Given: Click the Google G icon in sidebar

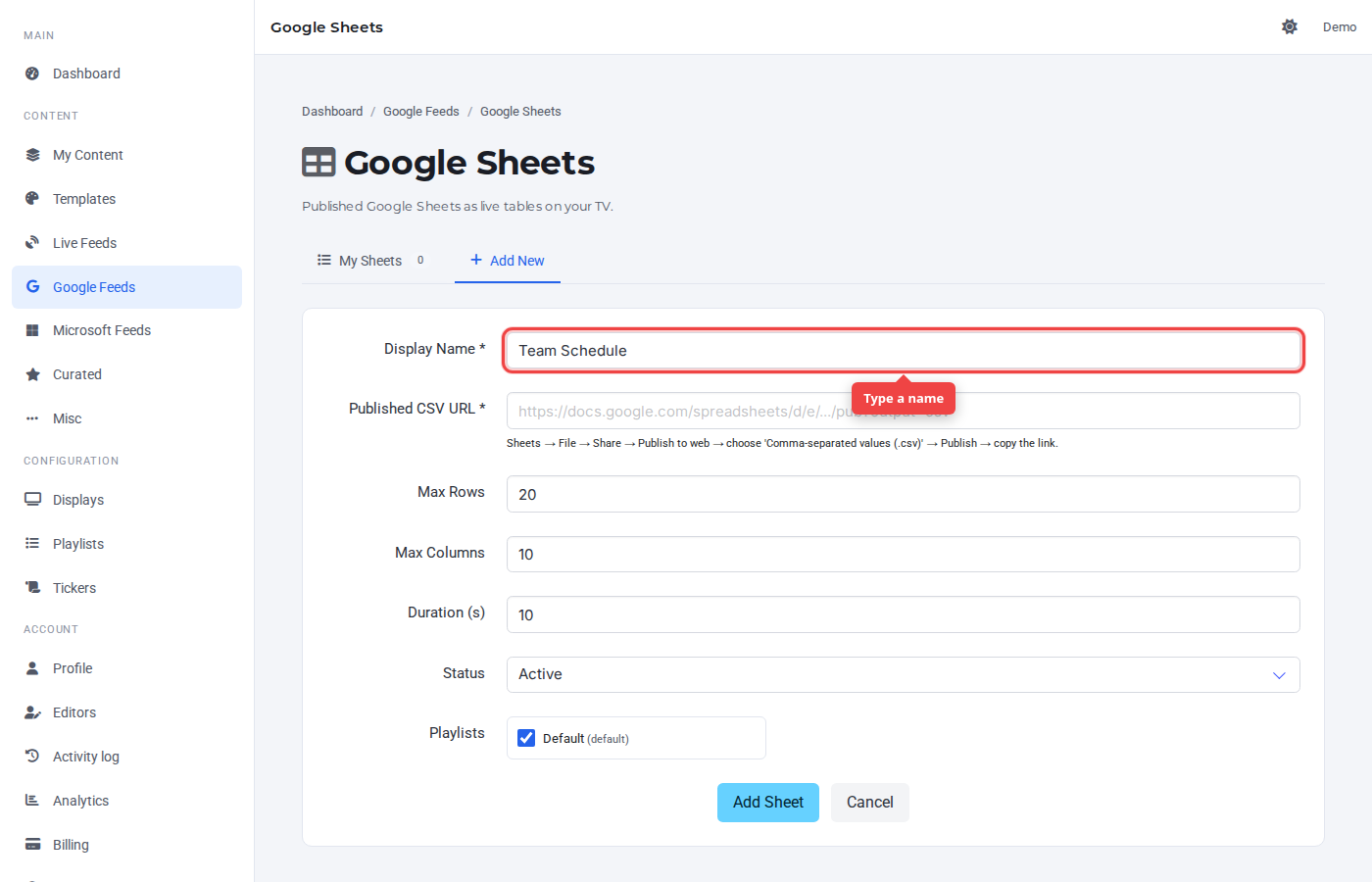Looking at the screenshot, I should point(32,287).
